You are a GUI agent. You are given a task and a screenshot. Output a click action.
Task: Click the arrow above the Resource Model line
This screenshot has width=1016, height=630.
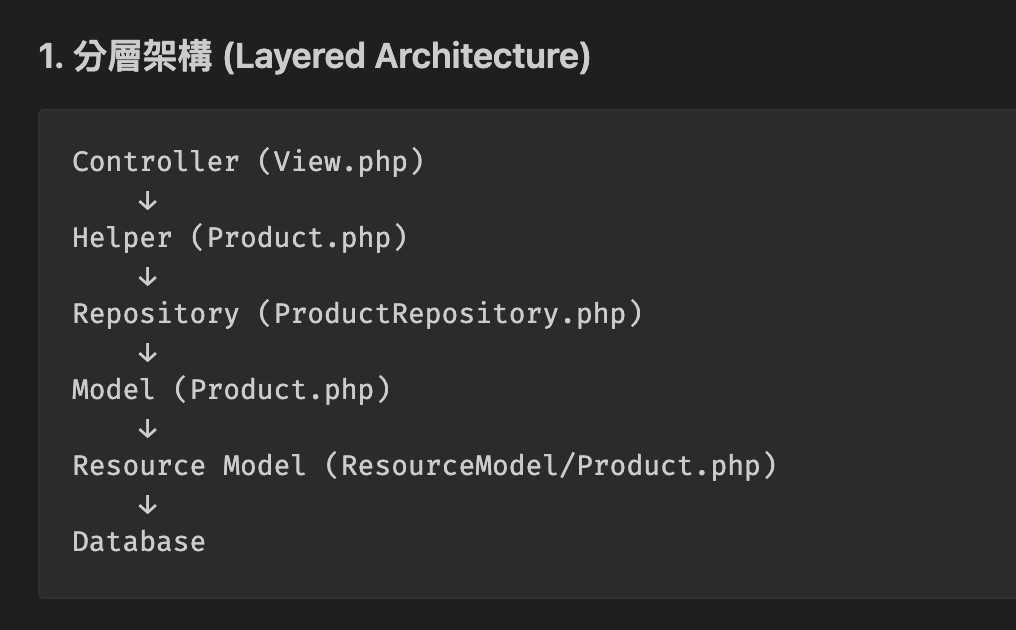point(148,428)
